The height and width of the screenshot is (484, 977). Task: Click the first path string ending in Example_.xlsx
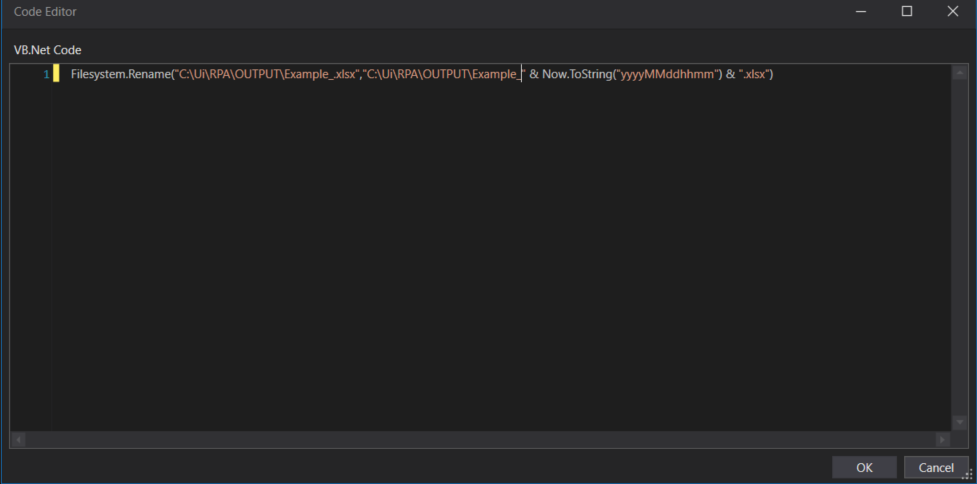click(x=265, y=74)
